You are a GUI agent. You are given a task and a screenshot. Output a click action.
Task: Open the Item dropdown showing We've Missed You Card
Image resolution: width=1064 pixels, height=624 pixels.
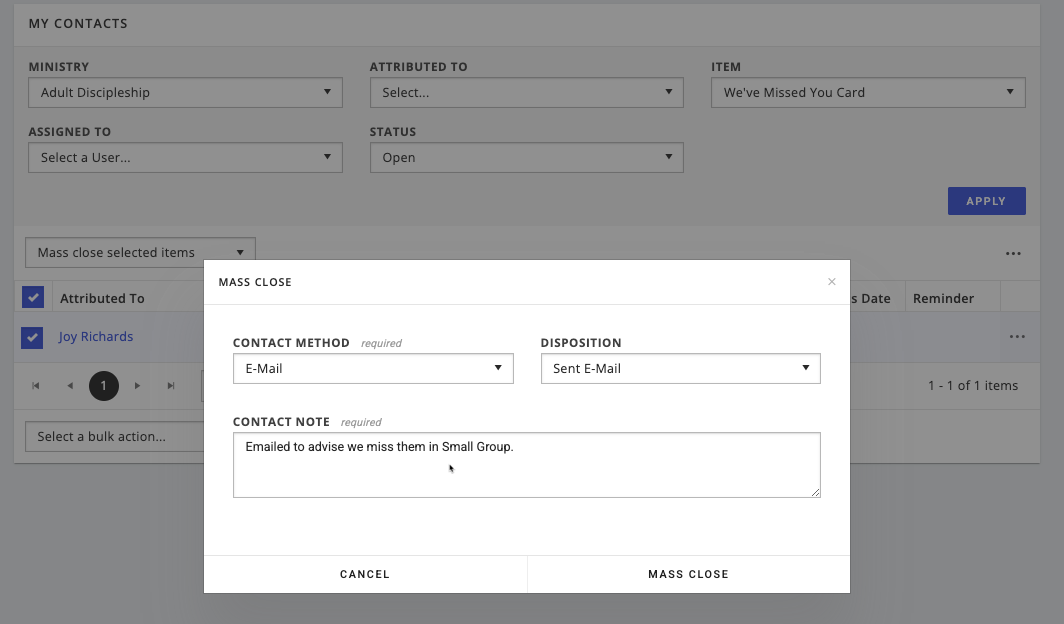pos(867,93)
